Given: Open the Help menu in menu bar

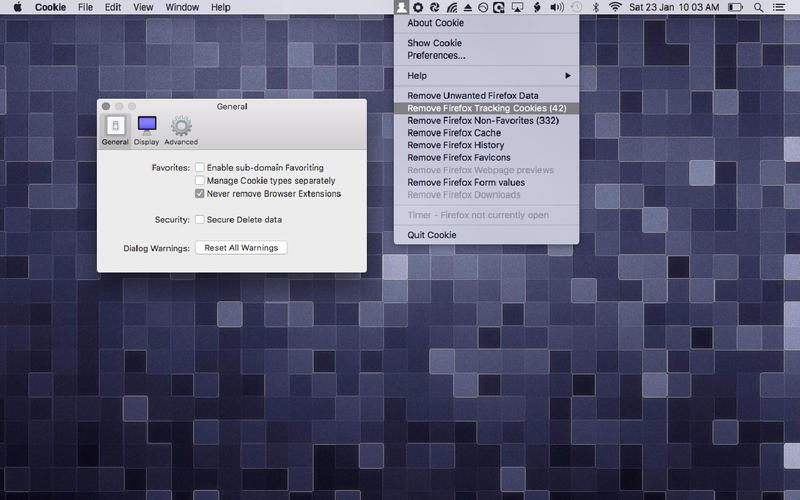Looking at the screenshot, I should click(x=221, y=7).
